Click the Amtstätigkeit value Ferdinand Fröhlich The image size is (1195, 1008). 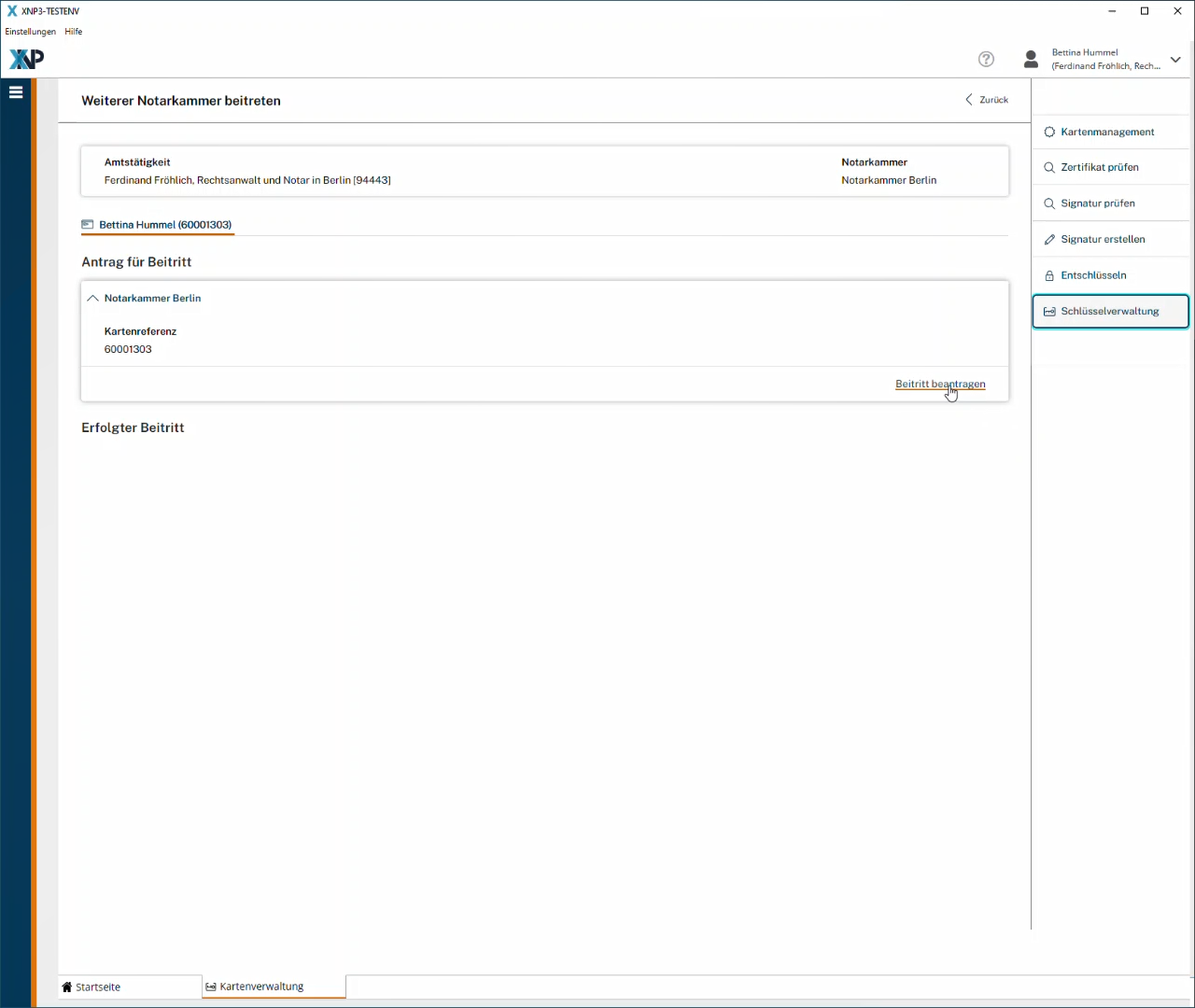247,180
